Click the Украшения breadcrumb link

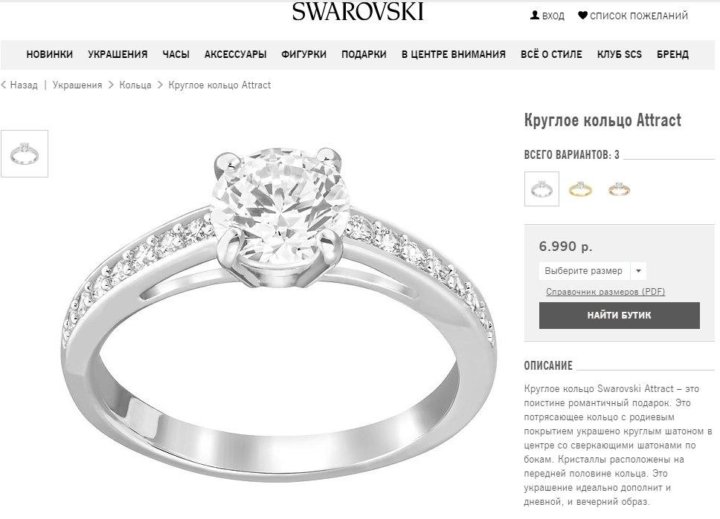pos(77,85)
